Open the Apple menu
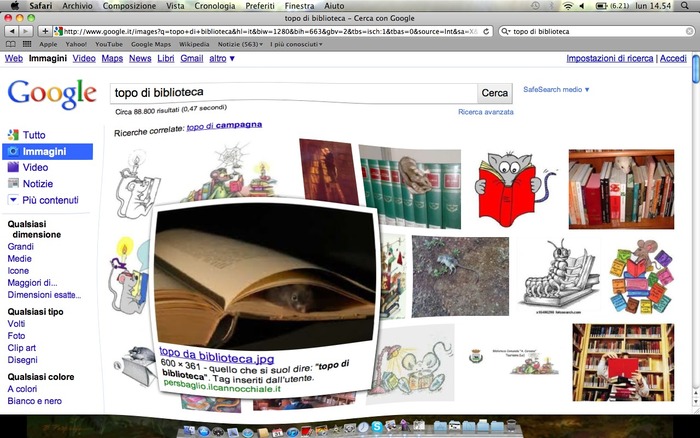This screenshot has width=700, height=438. 15,5
